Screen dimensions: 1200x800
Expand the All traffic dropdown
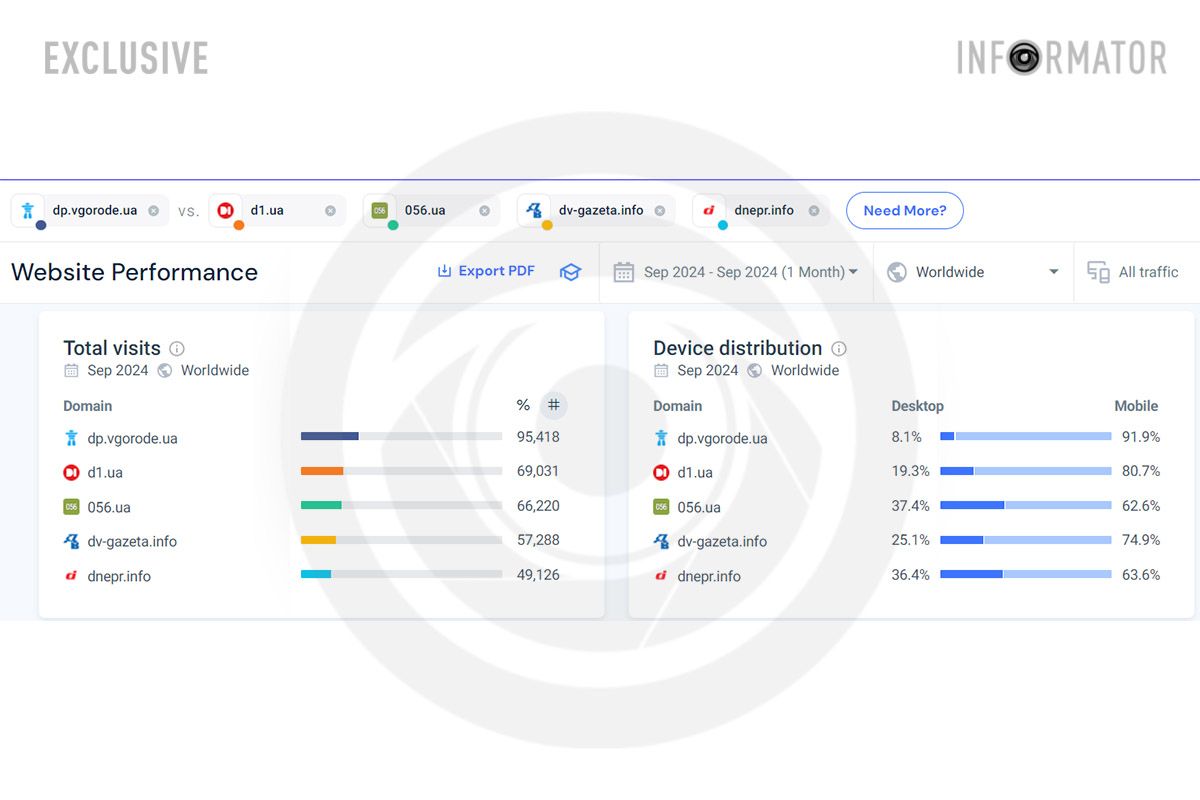click(x=1135, y=271)
